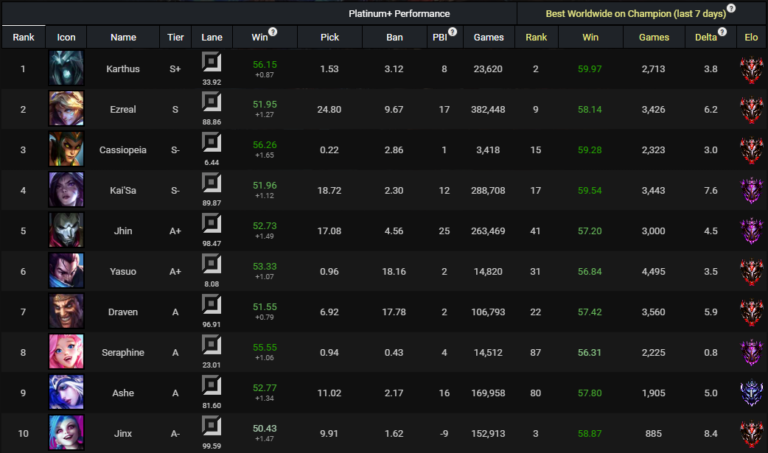Screen dimensions: 768x453
Task: Click help icon next to Win header
Action: click(x=273, y=33)
